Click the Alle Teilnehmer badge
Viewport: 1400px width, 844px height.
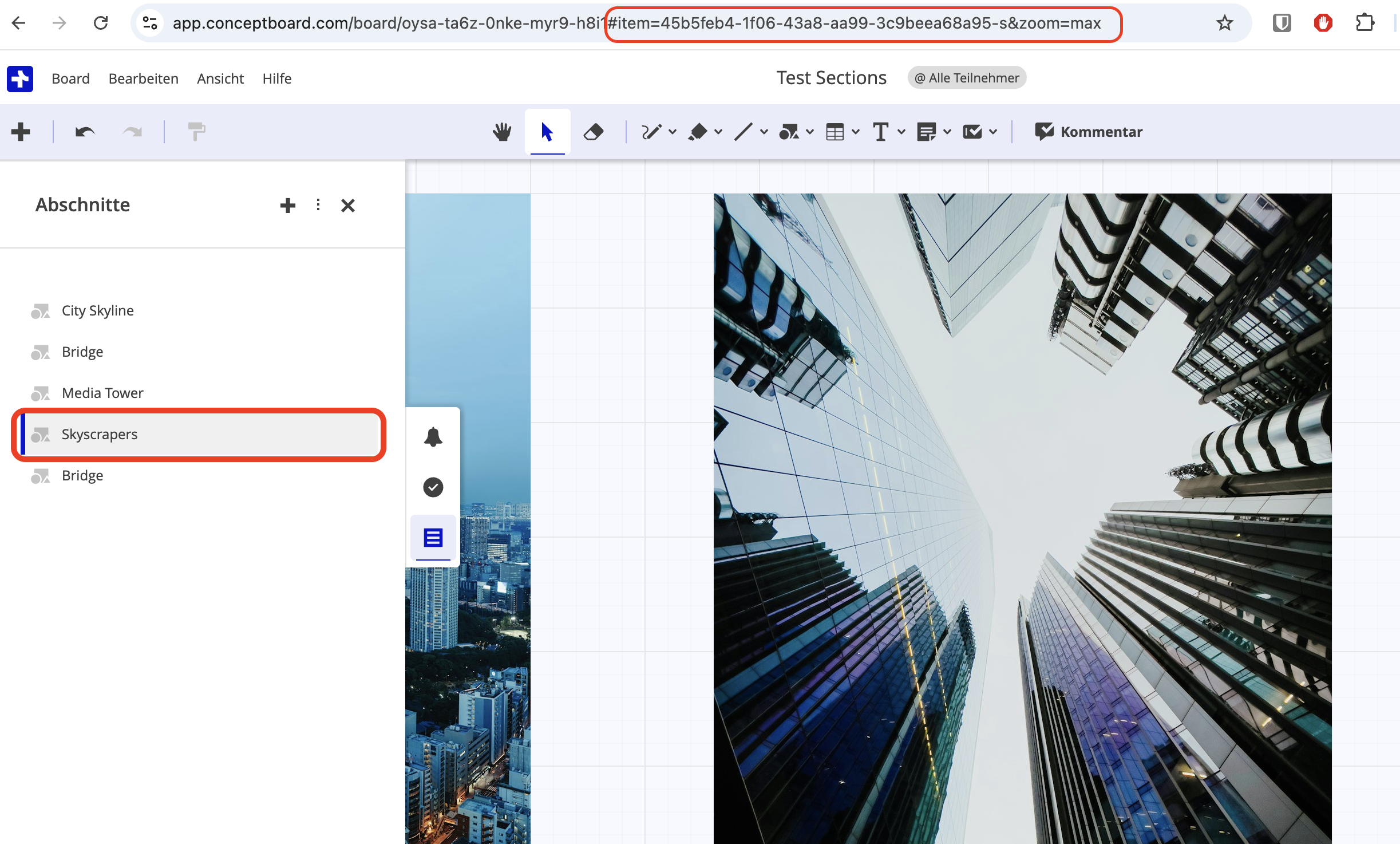click(967, 78)
